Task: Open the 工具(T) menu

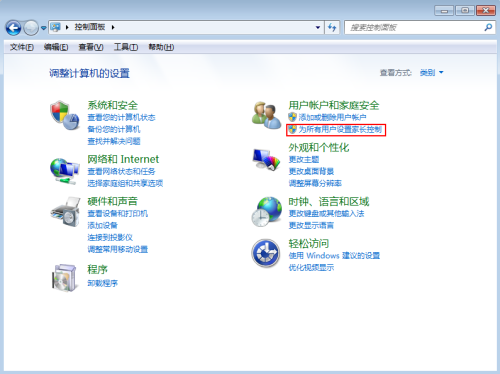Action: point(126,47)
